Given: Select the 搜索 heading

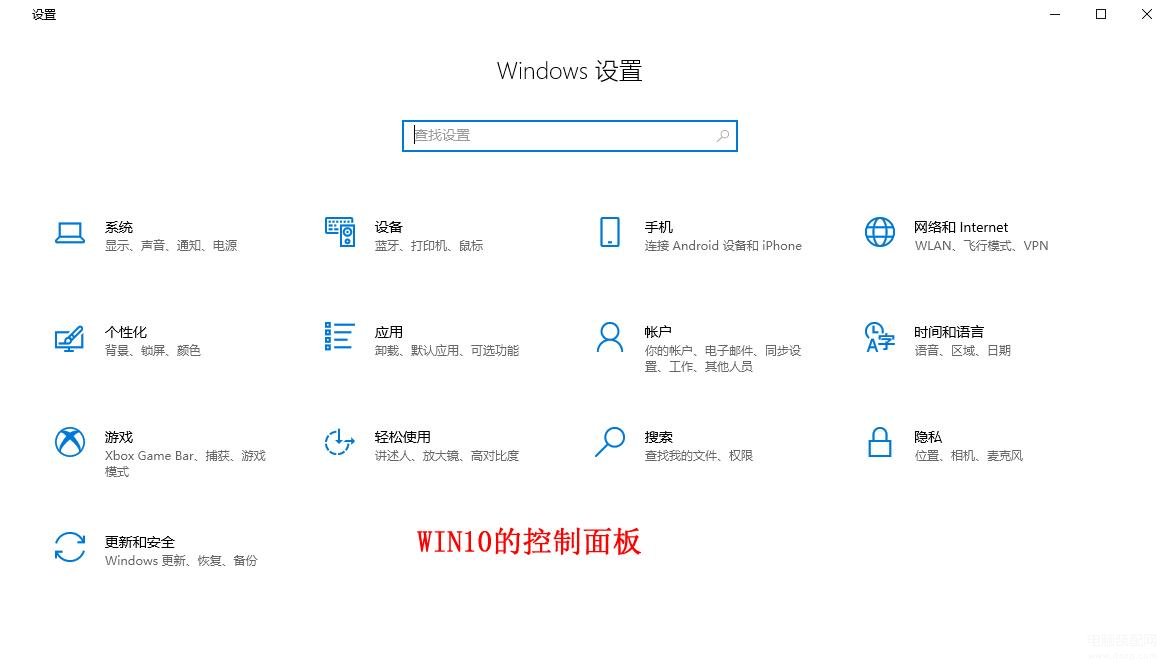Looking at the screenshot, I should [659, 437].
